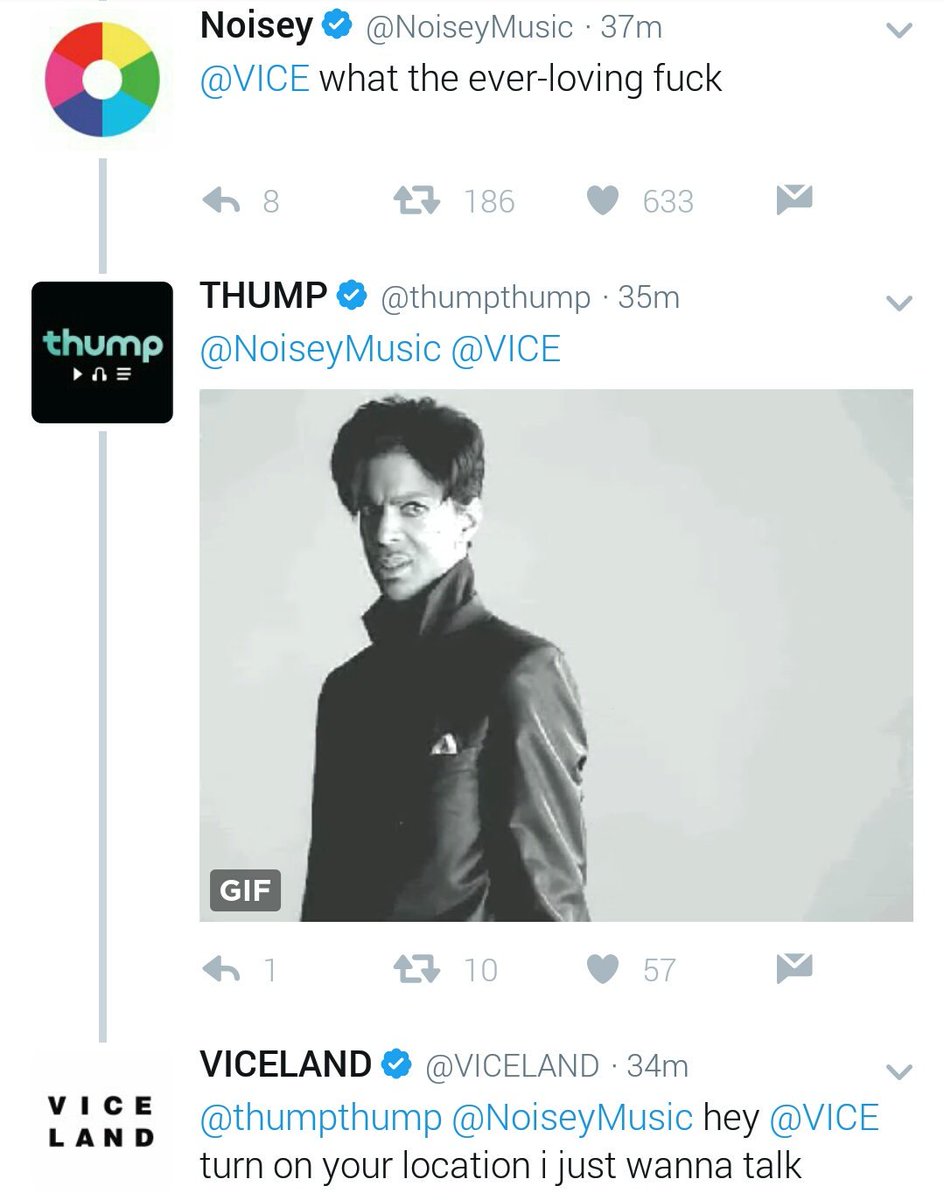The image size is (944, 1200).
Task: Share THUMP's tweet via message icon
Action: click(x=794, y=967)
